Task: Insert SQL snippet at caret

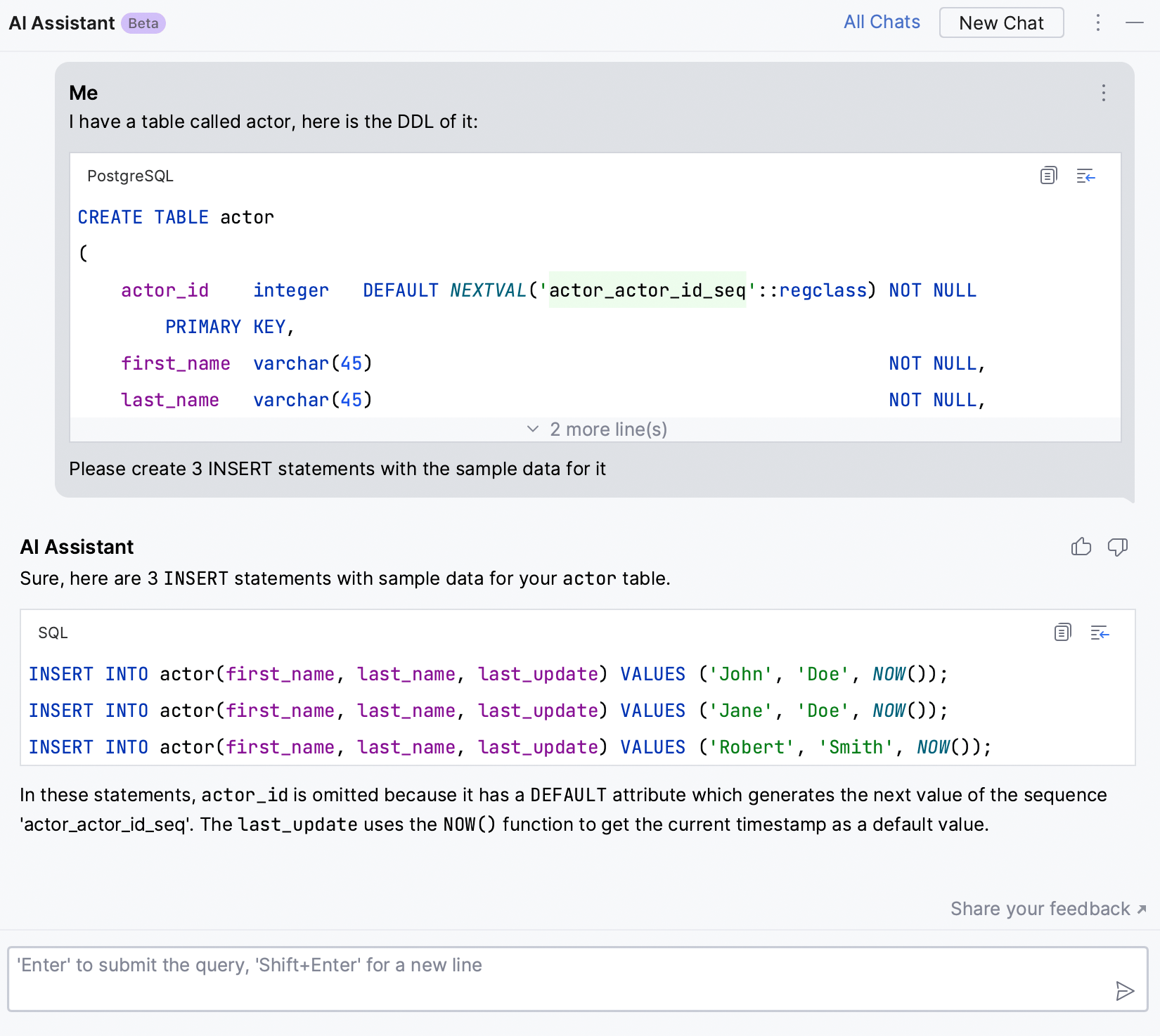Action: click(x=1100, y=633)
